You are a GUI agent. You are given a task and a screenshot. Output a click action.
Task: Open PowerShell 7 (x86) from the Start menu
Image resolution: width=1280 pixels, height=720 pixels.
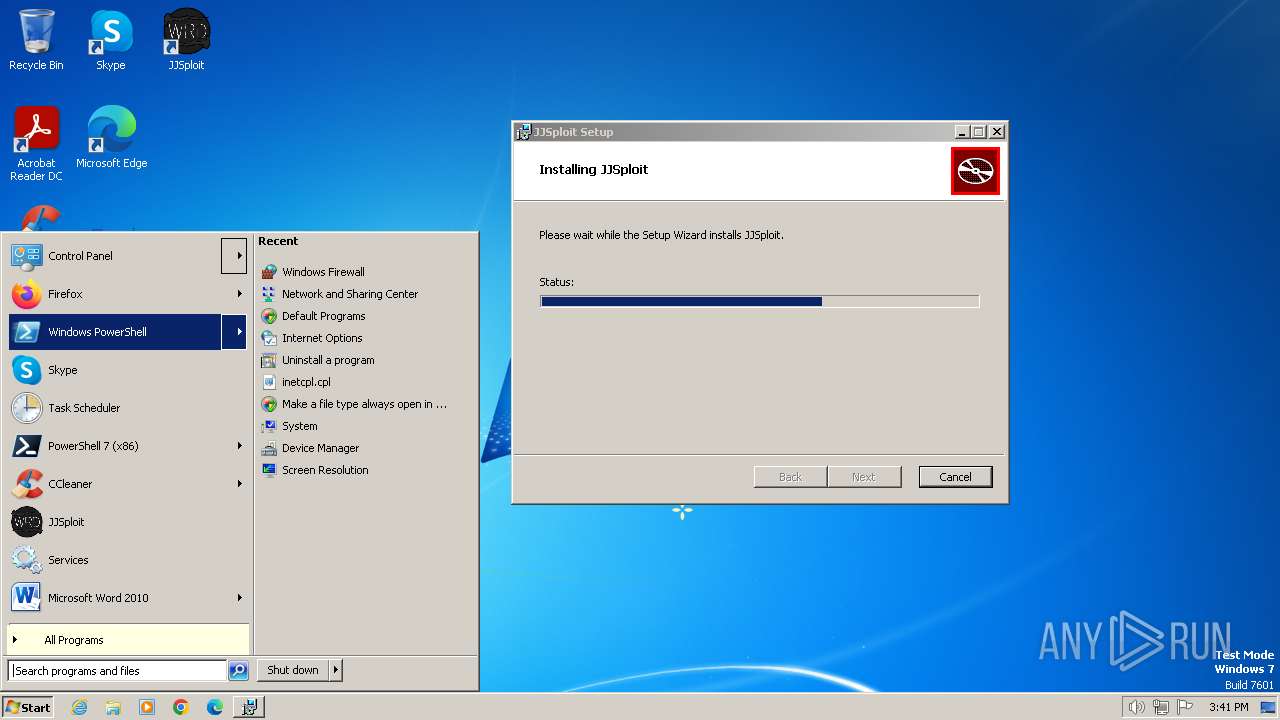(x=128, y=446)
